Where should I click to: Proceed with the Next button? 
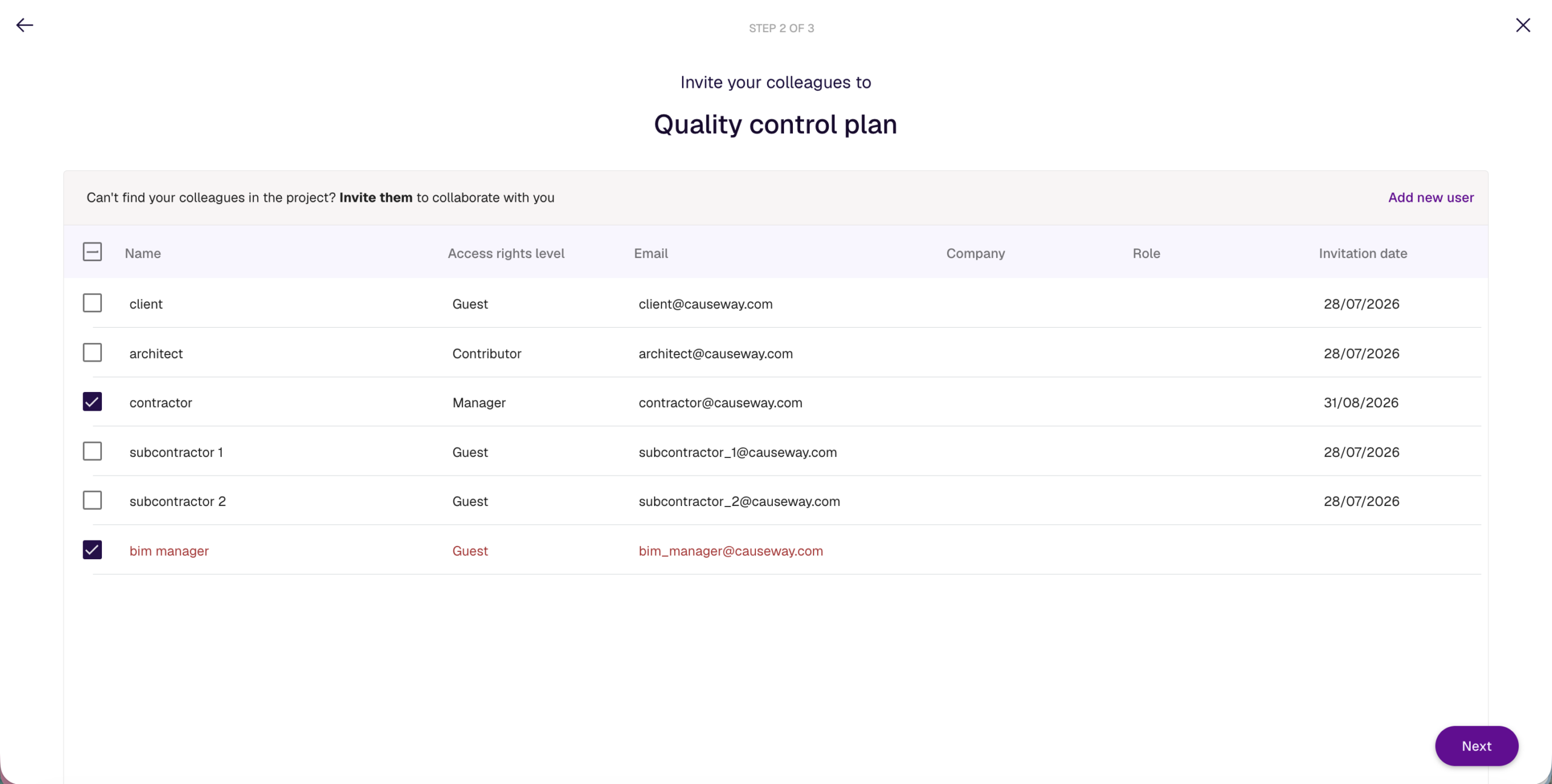click(1476, 746)
